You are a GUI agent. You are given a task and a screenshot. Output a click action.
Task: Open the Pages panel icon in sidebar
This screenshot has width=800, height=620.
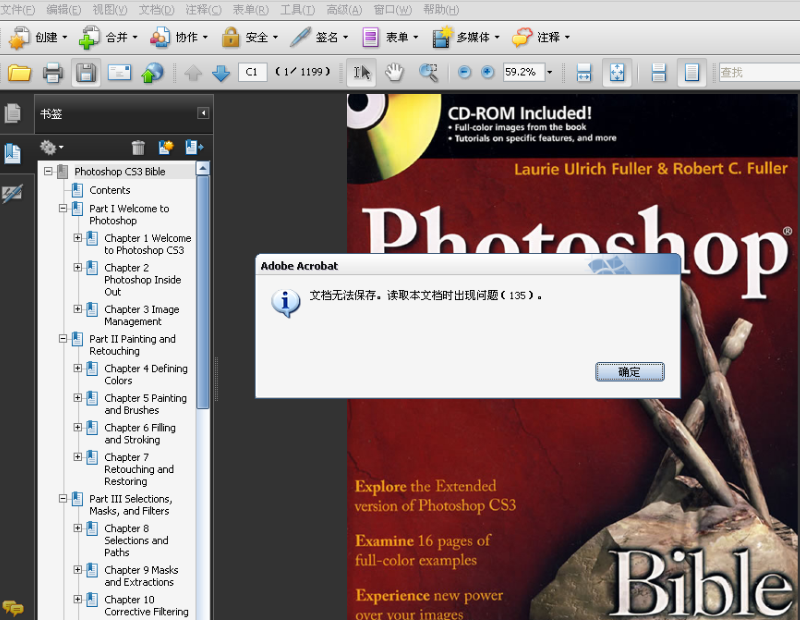pos(12,113)
